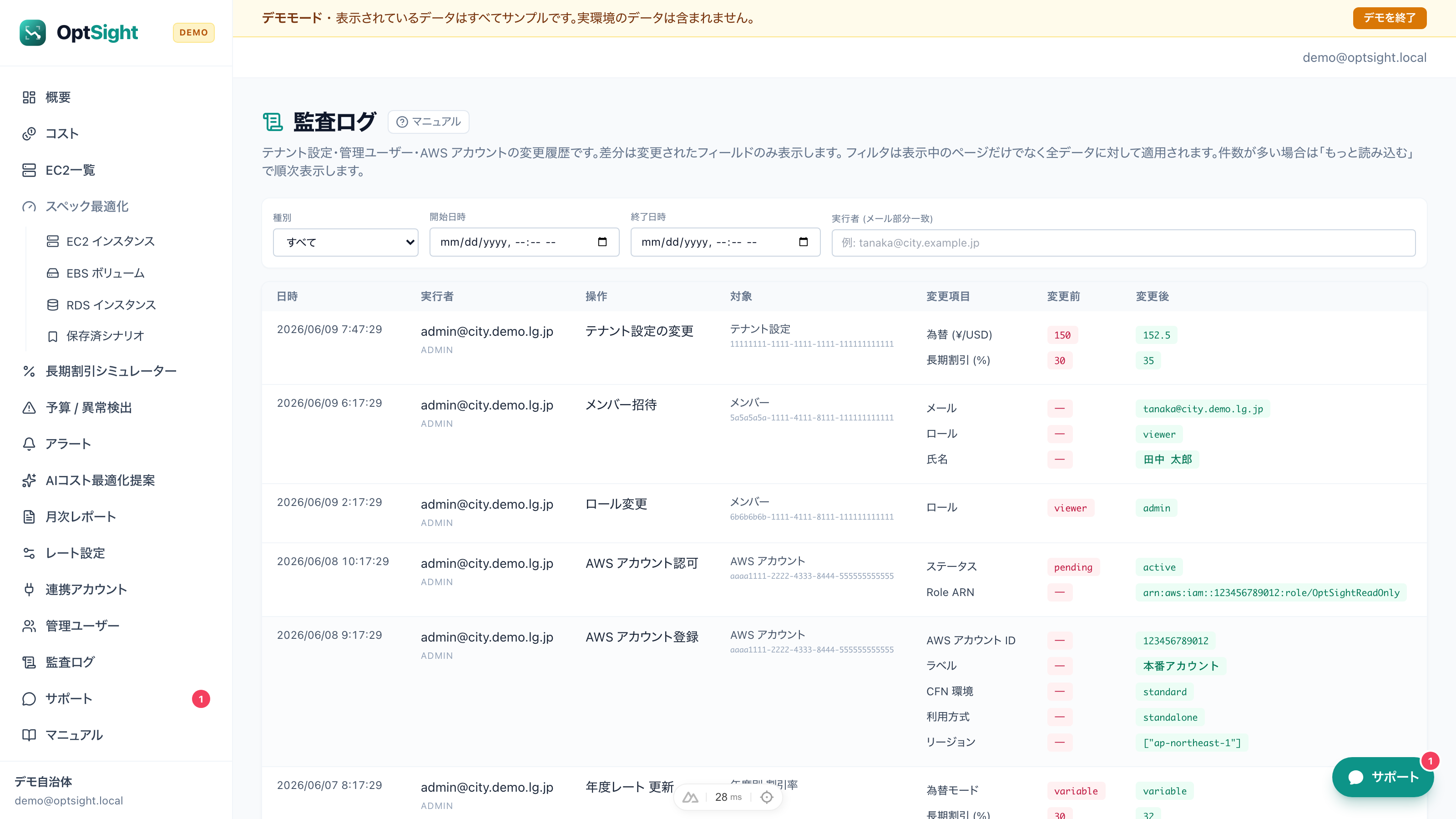Click the 実行者 email filter input
The height and width of the screenshot is (819, 1456).
click(1123, 243)
